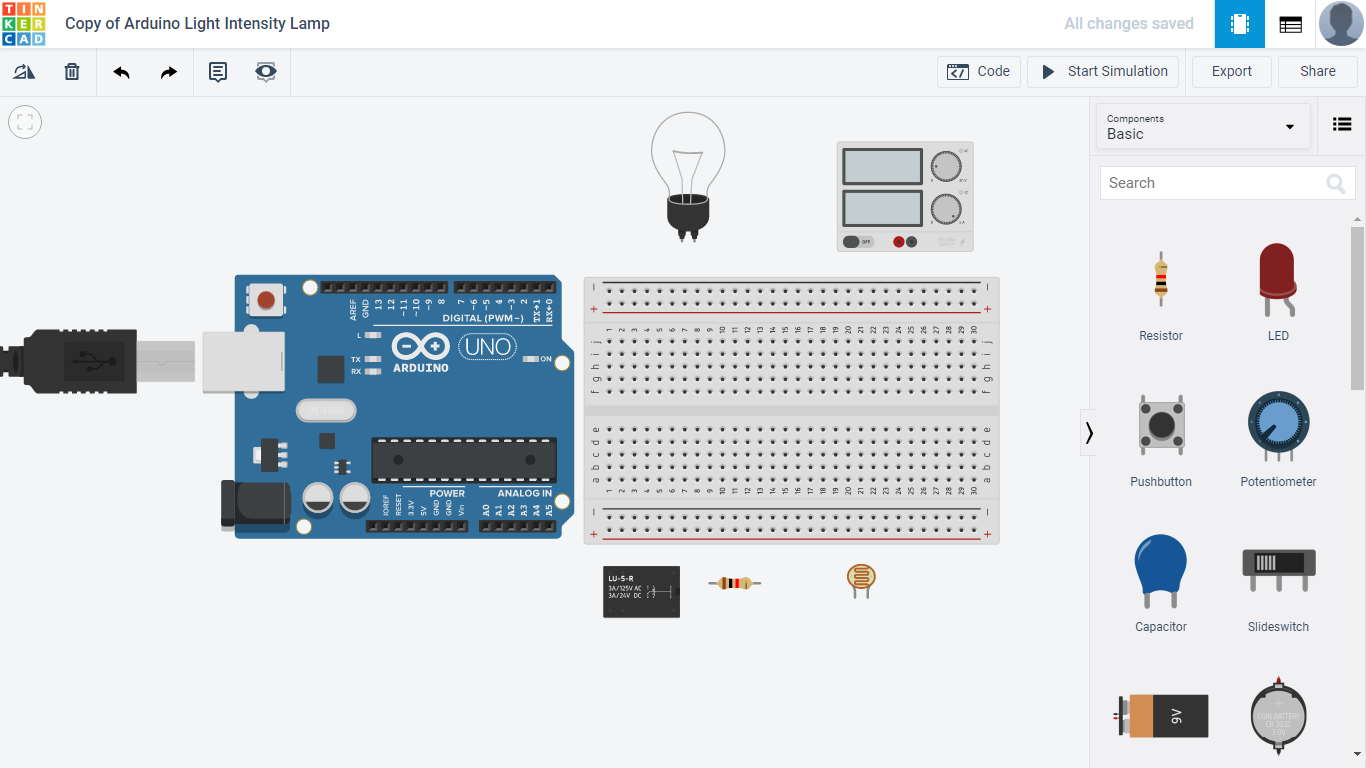Switch to circuit view icon
1366x768 pixels.
point(1240,24)
